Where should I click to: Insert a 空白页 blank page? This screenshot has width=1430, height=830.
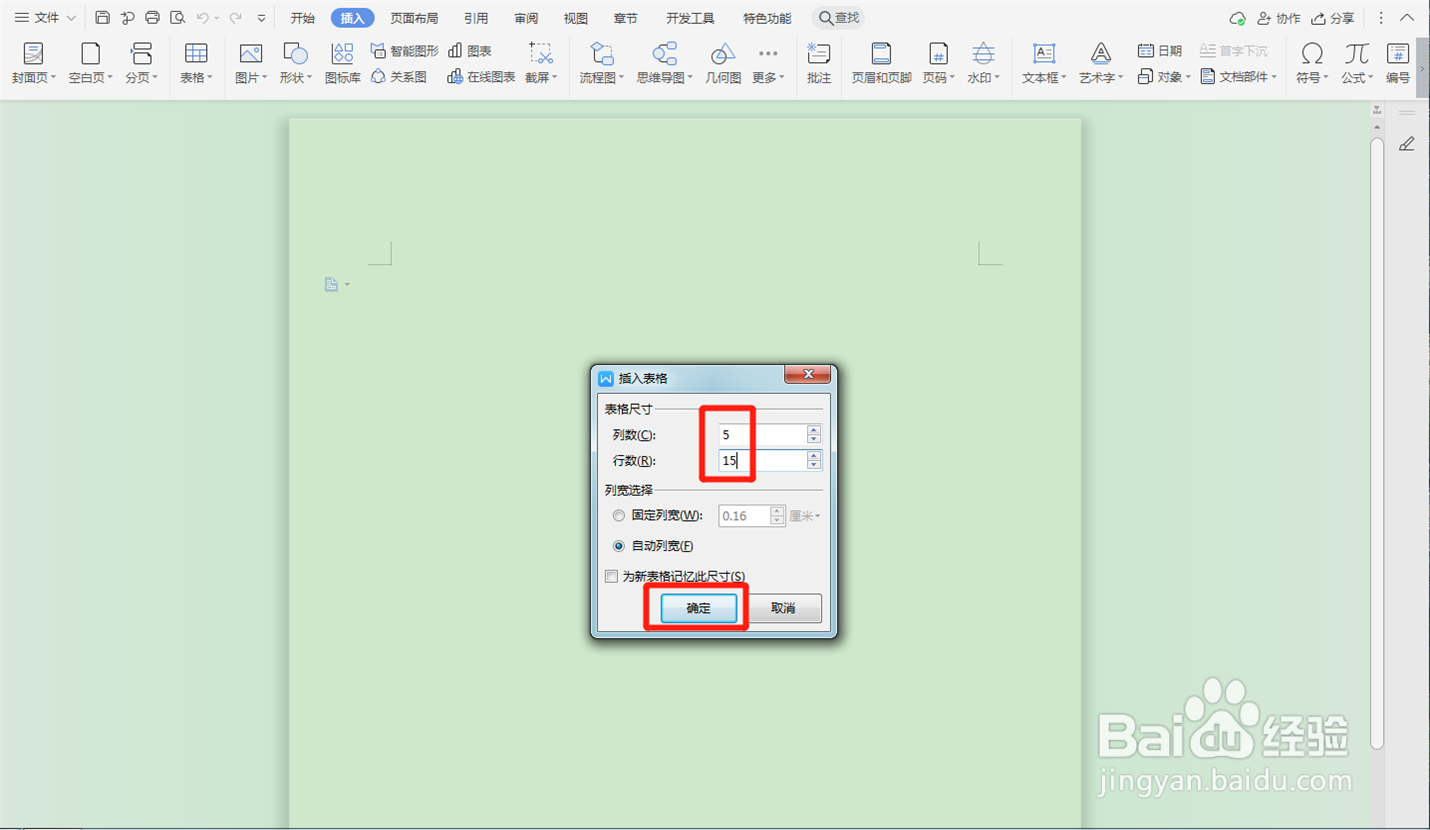tap(91, 63)
